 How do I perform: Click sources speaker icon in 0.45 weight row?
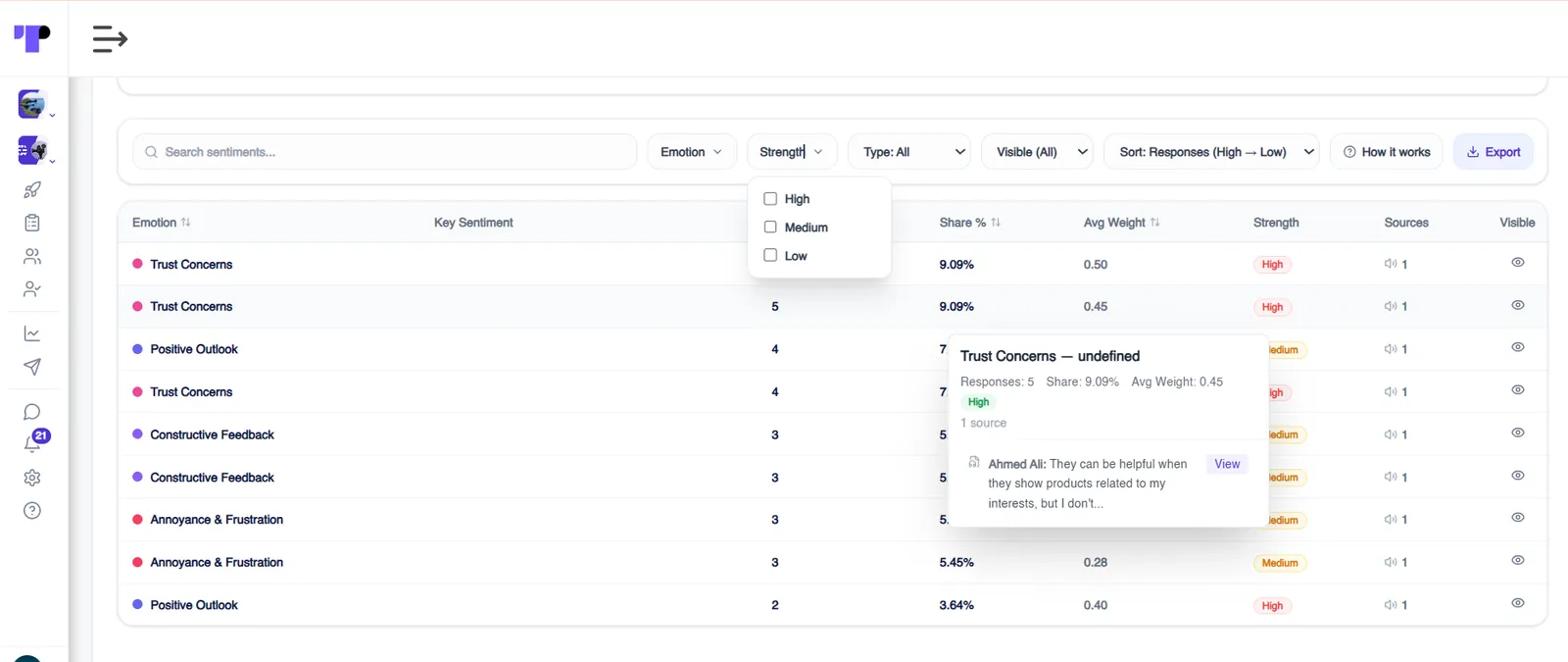(1390, 307)
